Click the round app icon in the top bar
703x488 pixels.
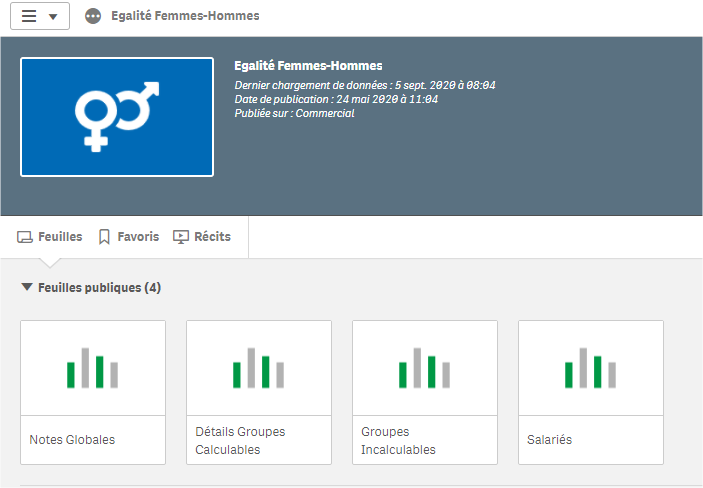[x=93, y=16]
